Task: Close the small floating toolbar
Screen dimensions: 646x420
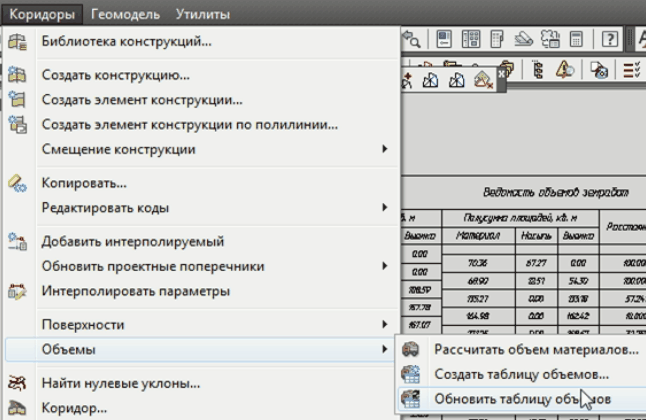Action: click(x=501, y=74)
